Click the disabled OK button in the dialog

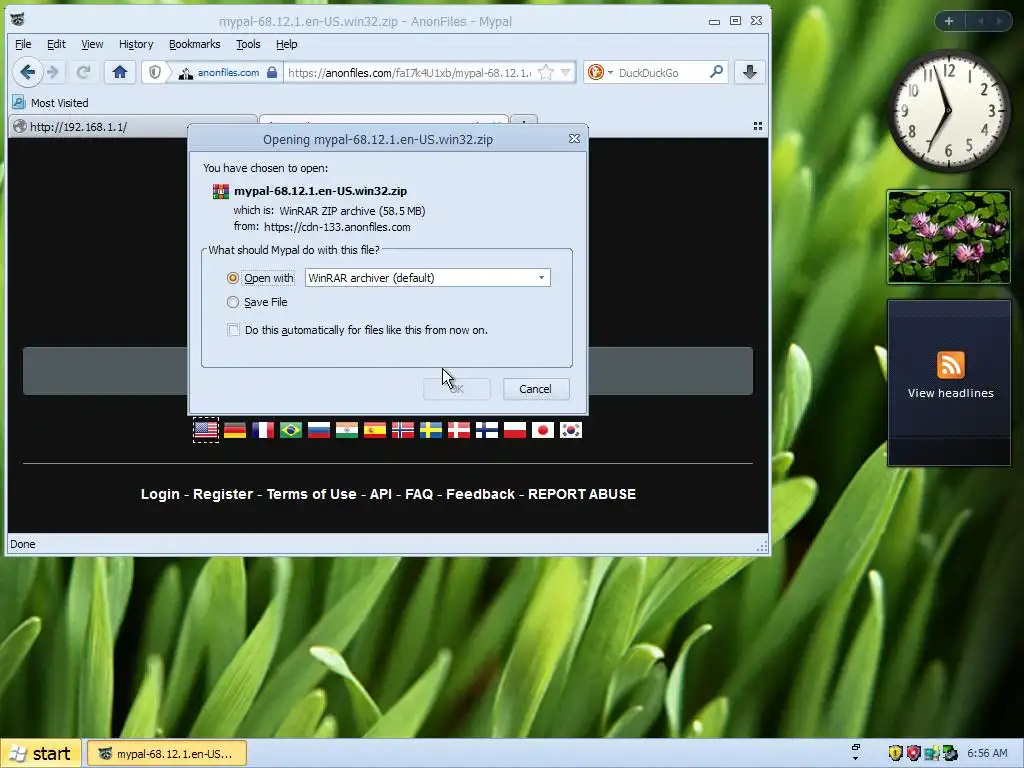click(457, 389)
